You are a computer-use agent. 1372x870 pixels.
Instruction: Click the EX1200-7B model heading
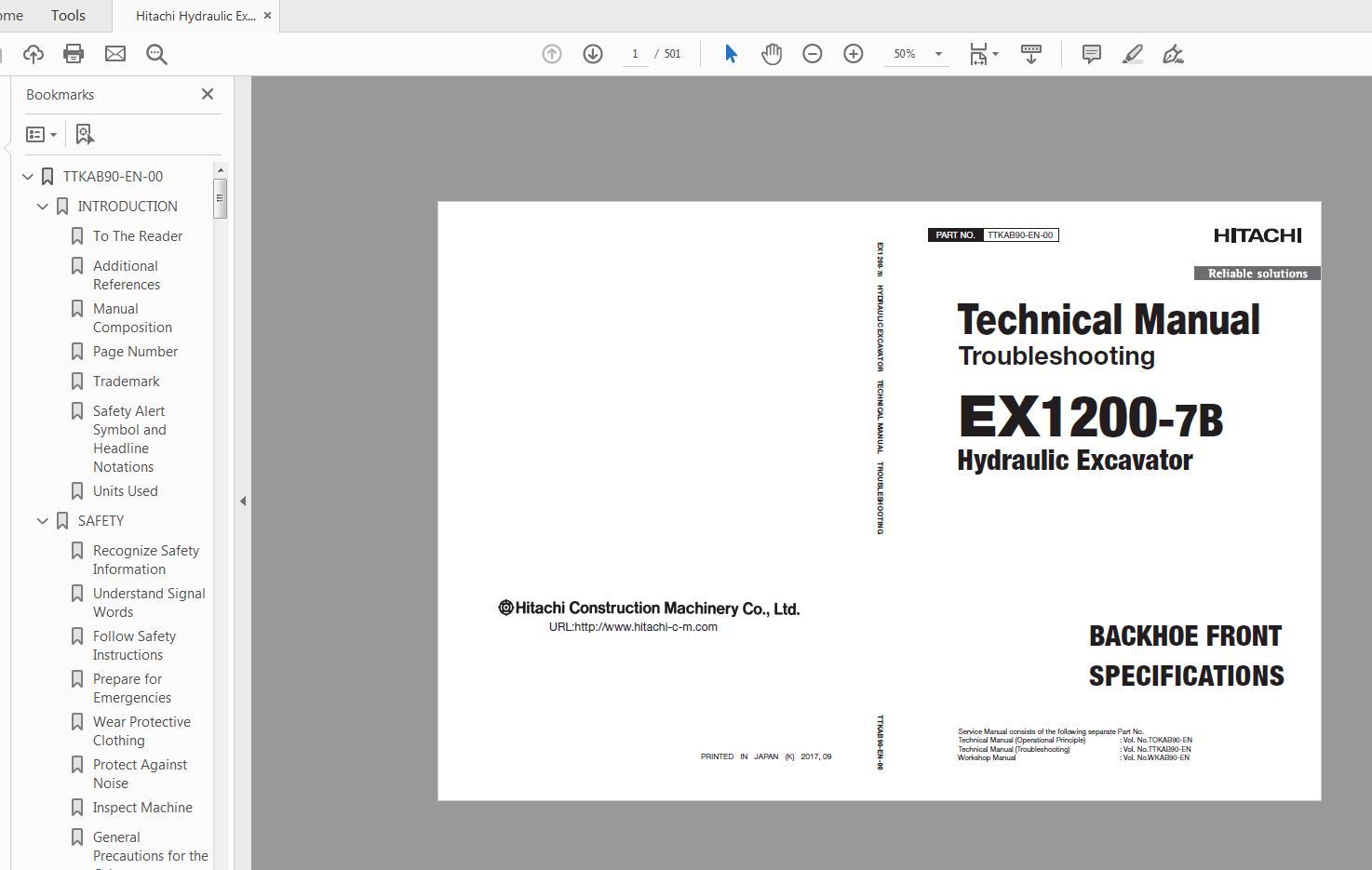(x=1091, y=417)
